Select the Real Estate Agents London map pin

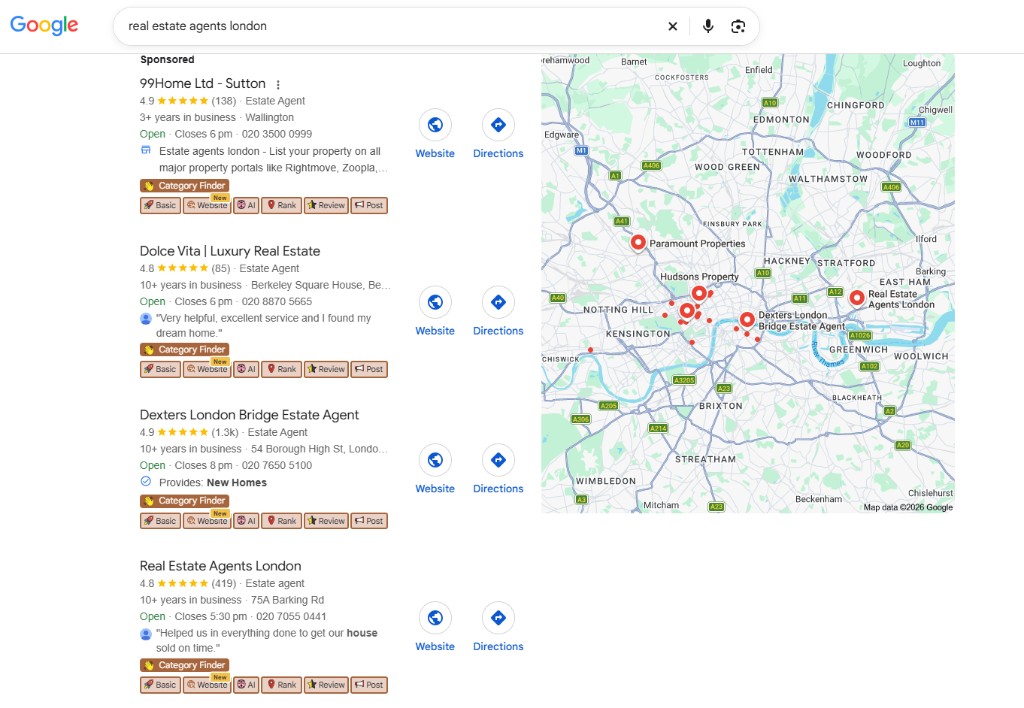click(857, 298)
